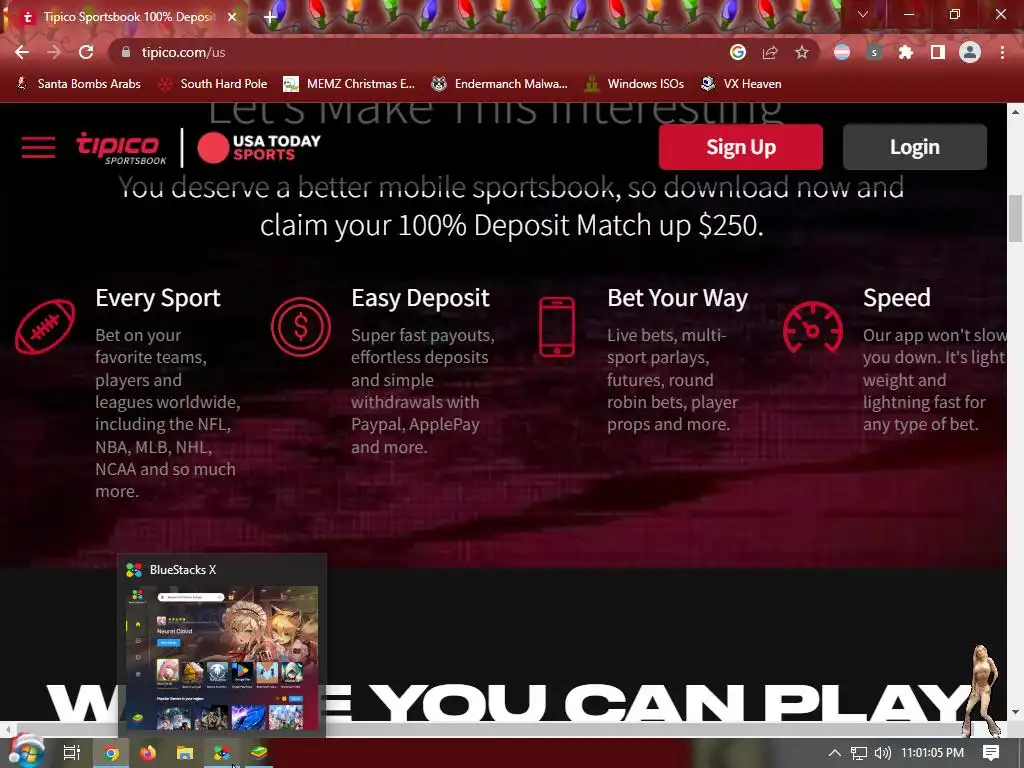Click the Easy Deposit heading
Image resolution: width=1024 pixels, height=768 pixels.
point(420,298)
